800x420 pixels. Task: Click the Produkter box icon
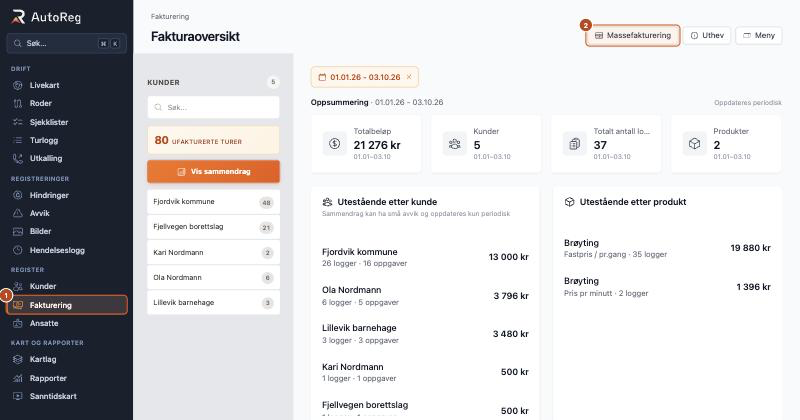pos(694,144)
